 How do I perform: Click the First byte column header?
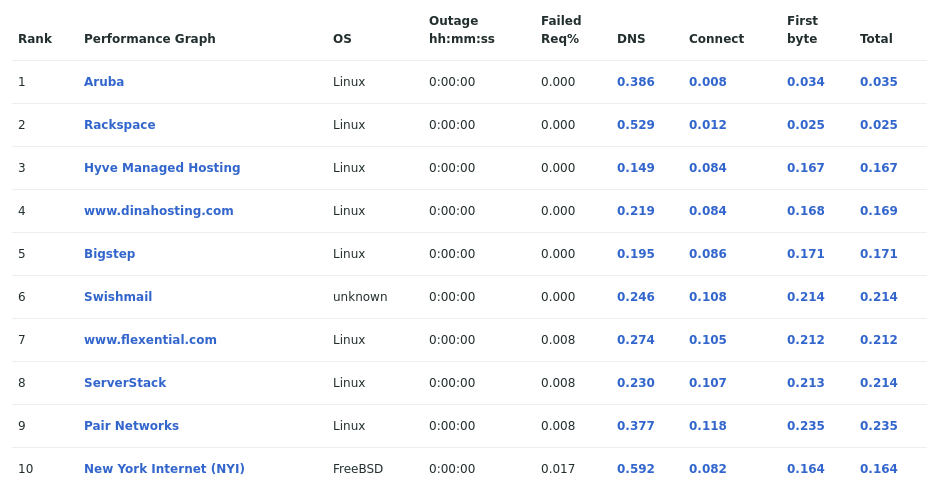802,30
